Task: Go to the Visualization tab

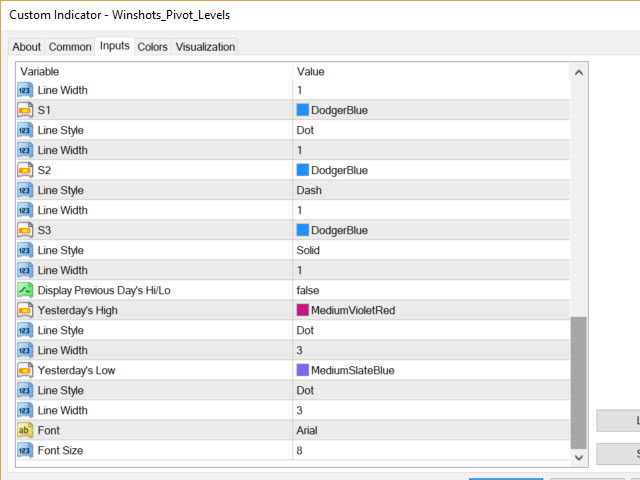Action: point(205,47)
